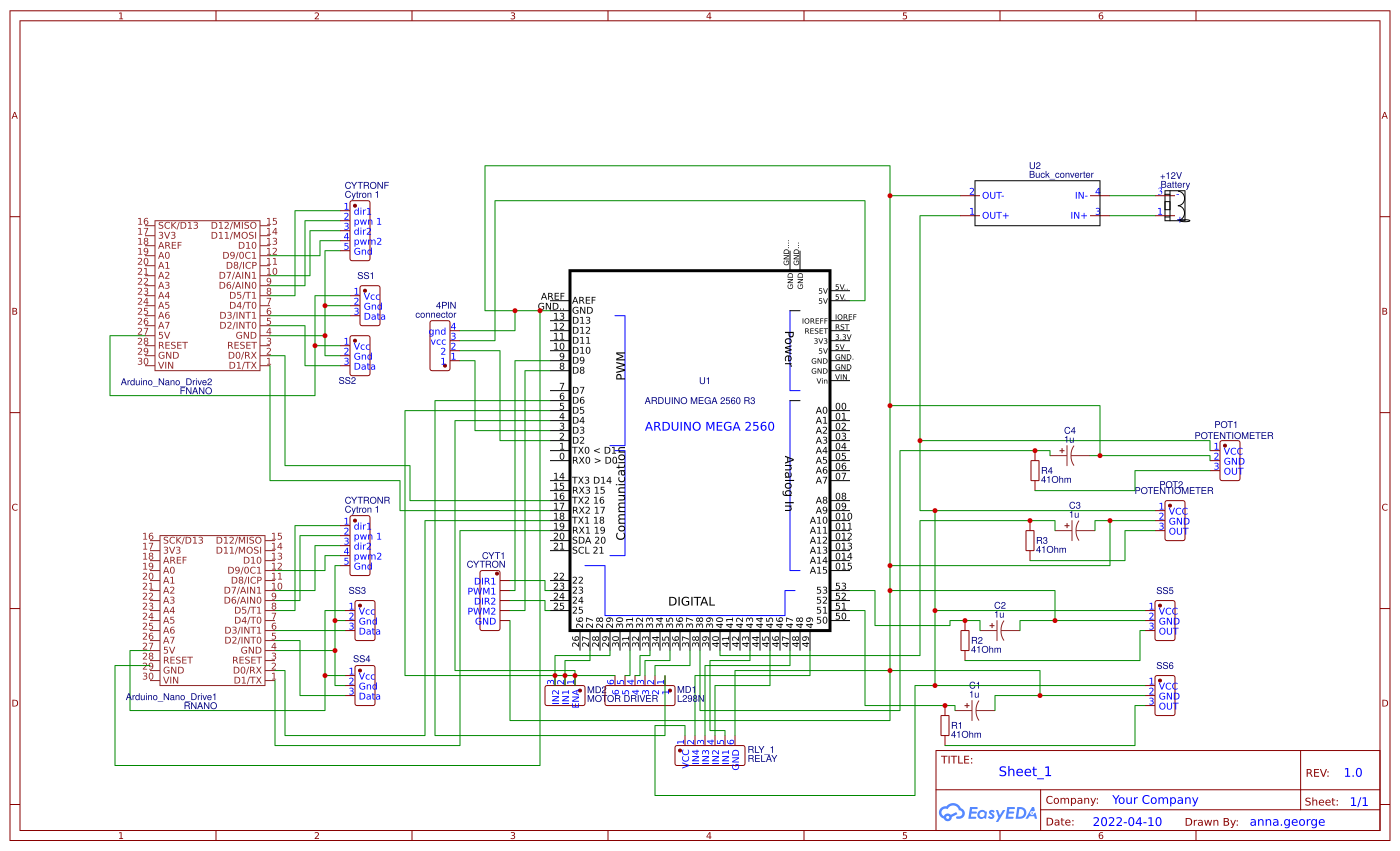The height and width of the screenshot is (851, 1400).
Task: Click the POT1 POTENTIOMETER connector
Action: pos(1228,460)
